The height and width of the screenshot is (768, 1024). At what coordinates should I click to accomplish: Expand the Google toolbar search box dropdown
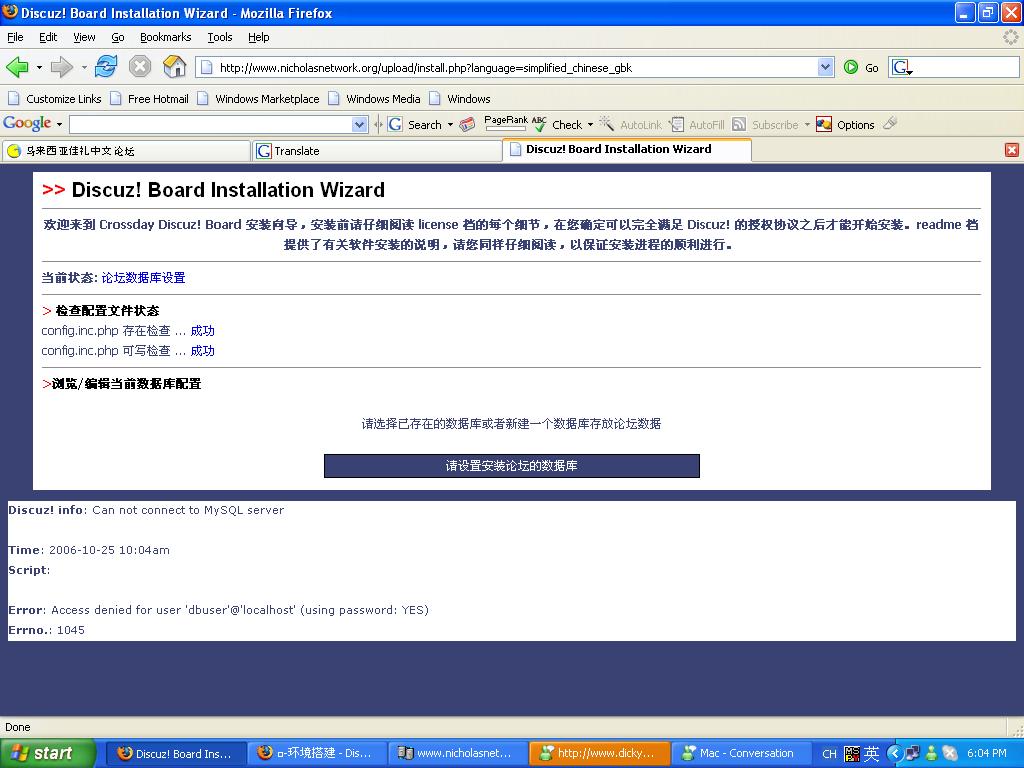(359, 124)
